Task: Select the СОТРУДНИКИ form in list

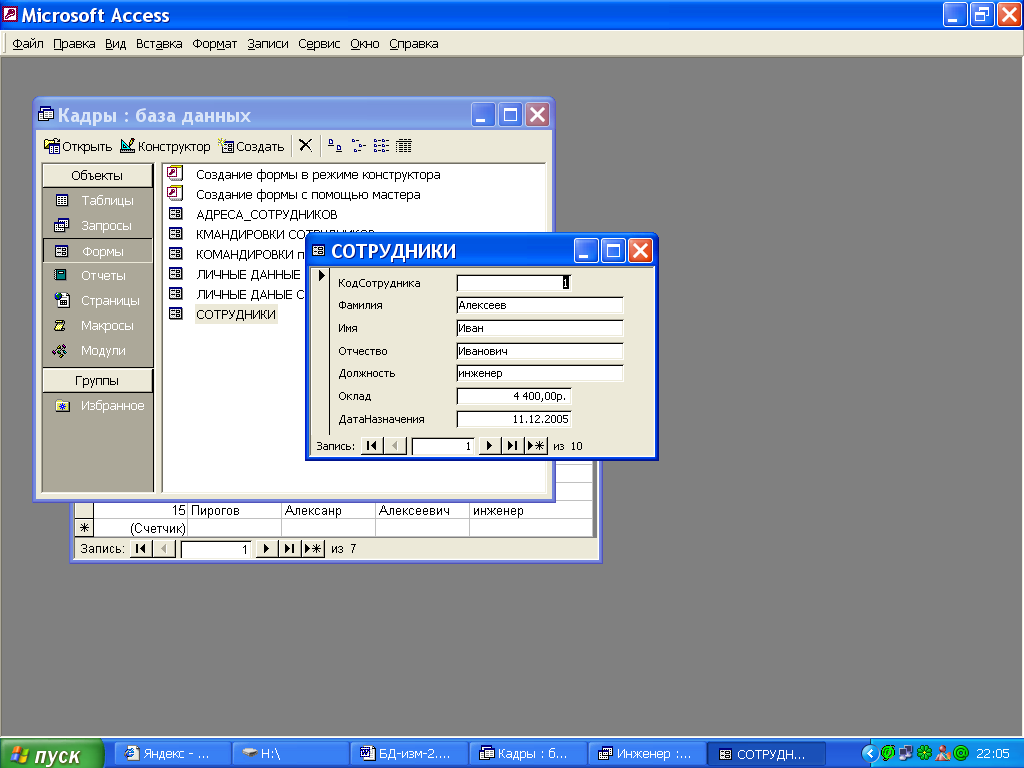Action: (x=236, y=315)
